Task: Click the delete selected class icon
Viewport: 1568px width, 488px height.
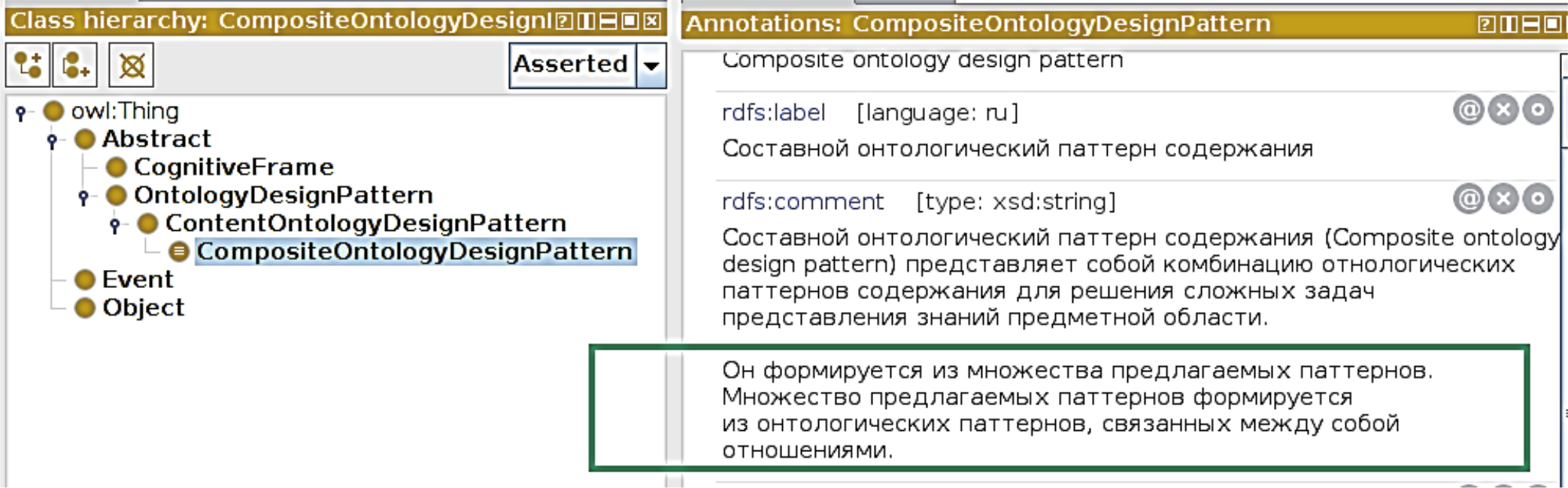Action: (132, 65)
